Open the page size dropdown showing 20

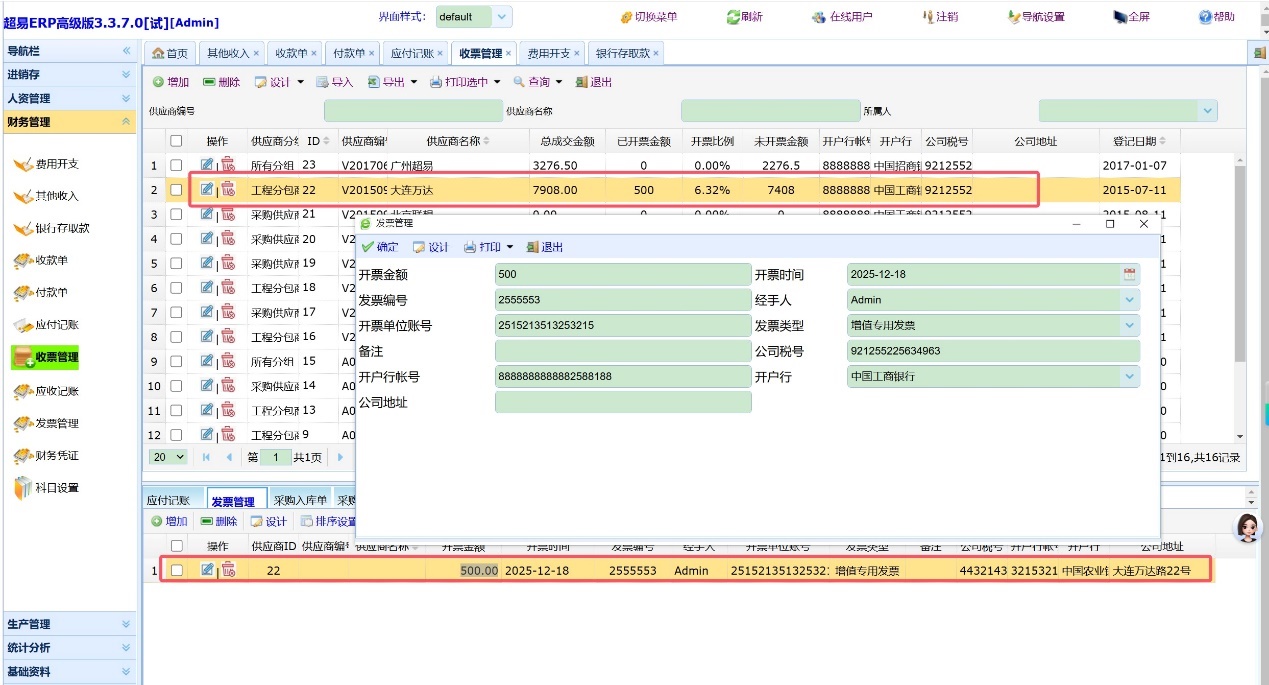(168, 457)
